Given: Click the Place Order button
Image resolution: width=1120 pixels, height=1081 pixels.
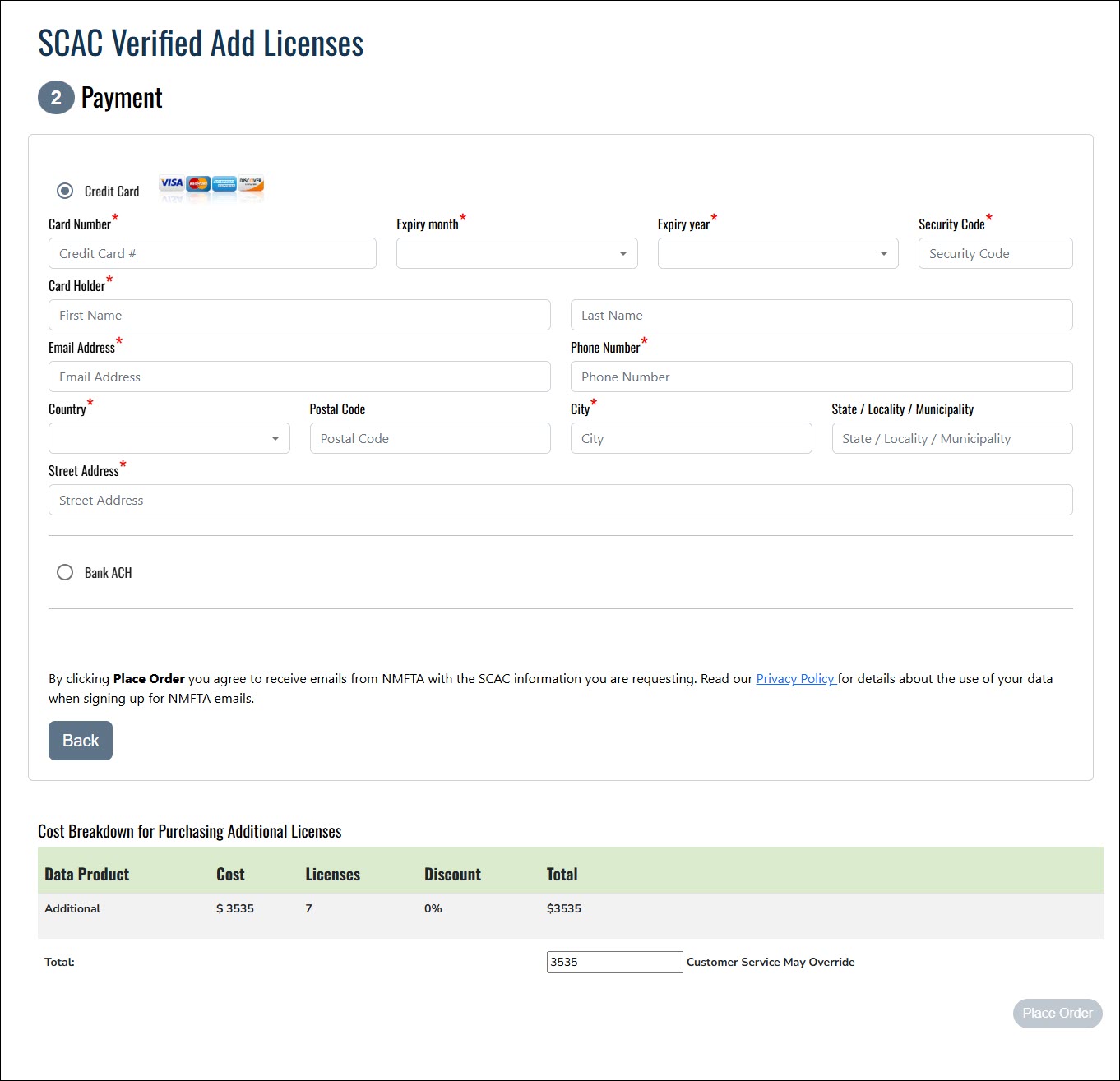Looking at the screenshot, I should tap(1057, 1013).
